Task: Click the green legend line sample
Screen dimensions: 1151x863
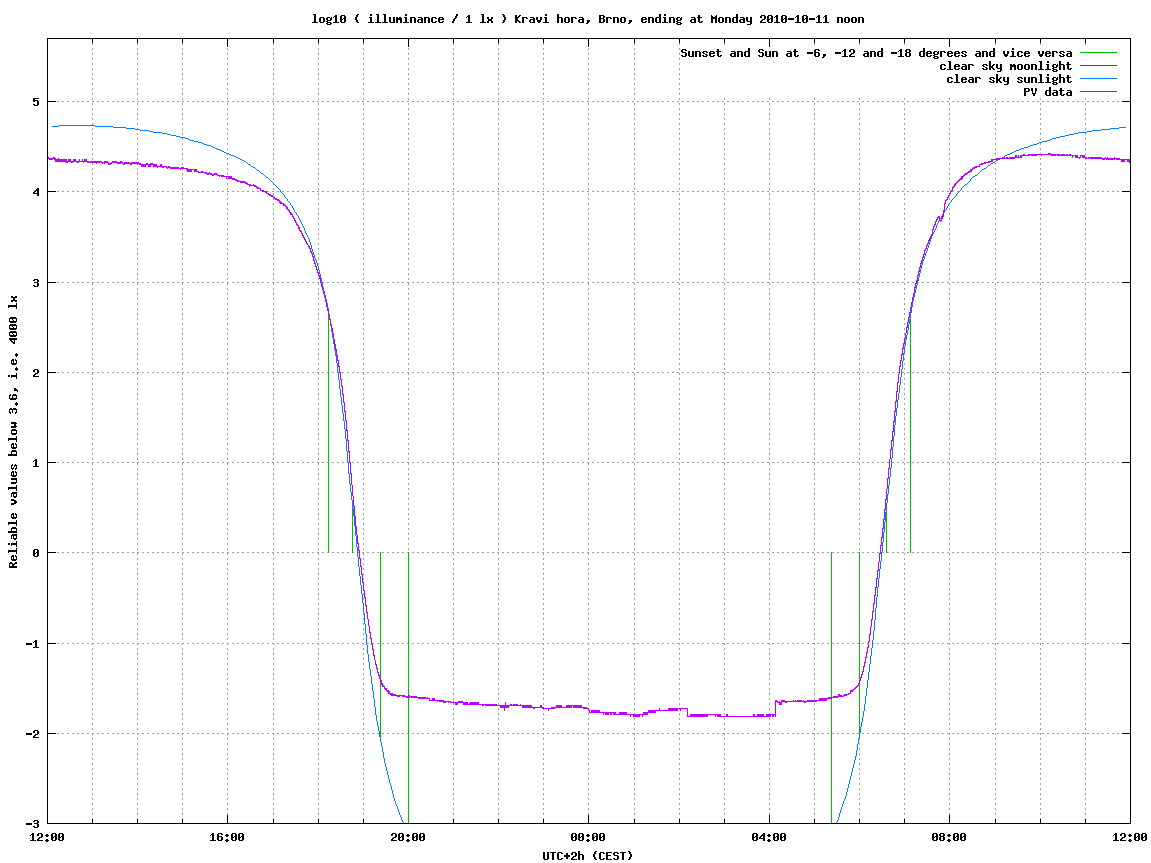Action: pyautogui.click(x=1098, y=53)
